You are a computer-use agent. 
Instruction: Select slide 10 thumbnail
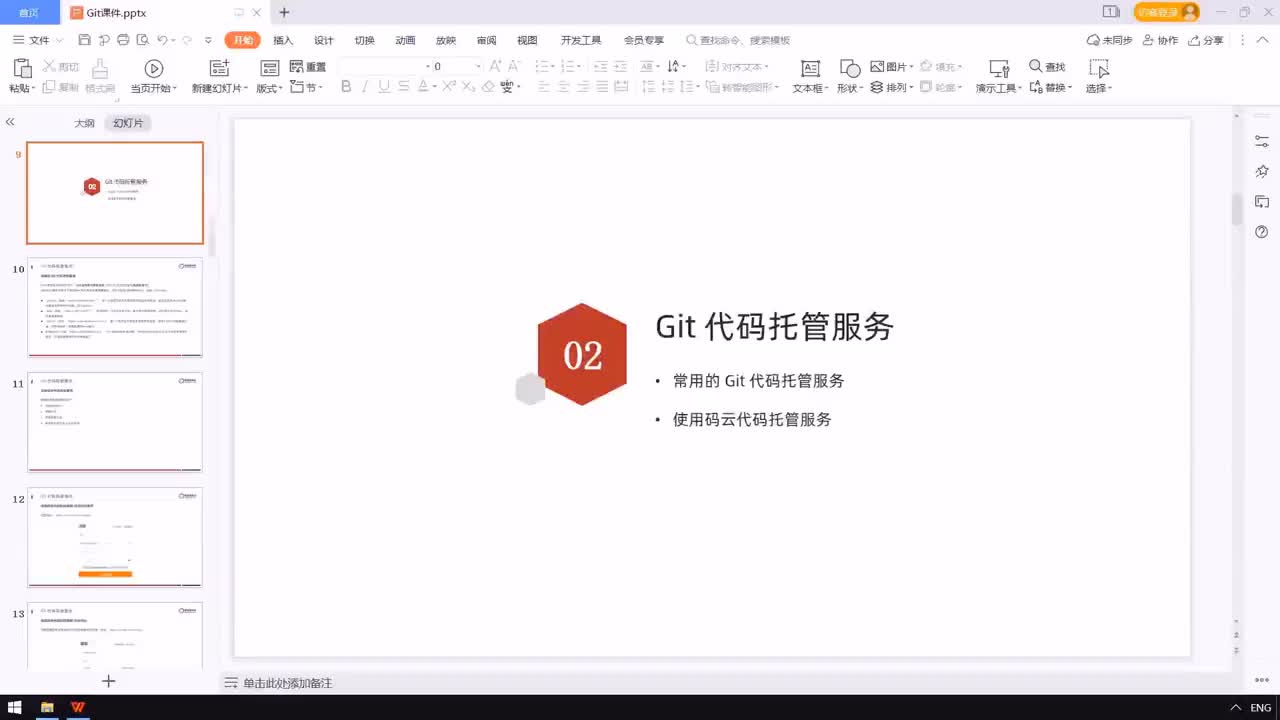click(x=115, y=307)
